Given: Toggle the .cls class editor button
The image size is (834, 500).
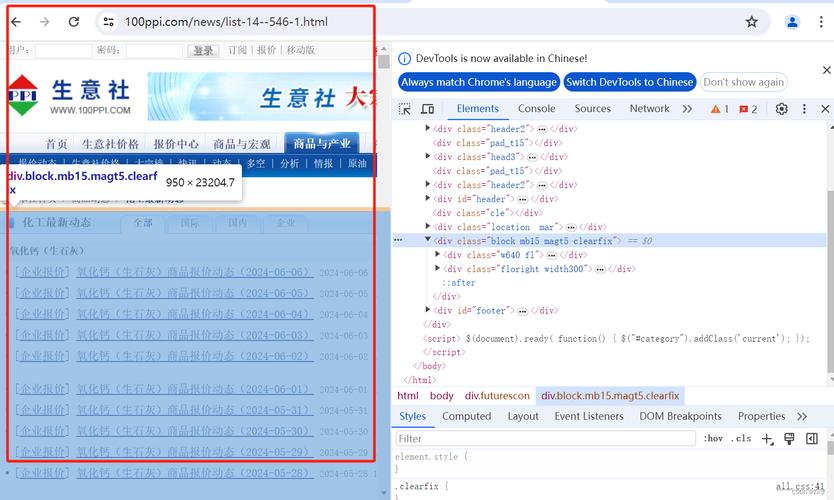Looking at the screenshot, I should [741, 438].
